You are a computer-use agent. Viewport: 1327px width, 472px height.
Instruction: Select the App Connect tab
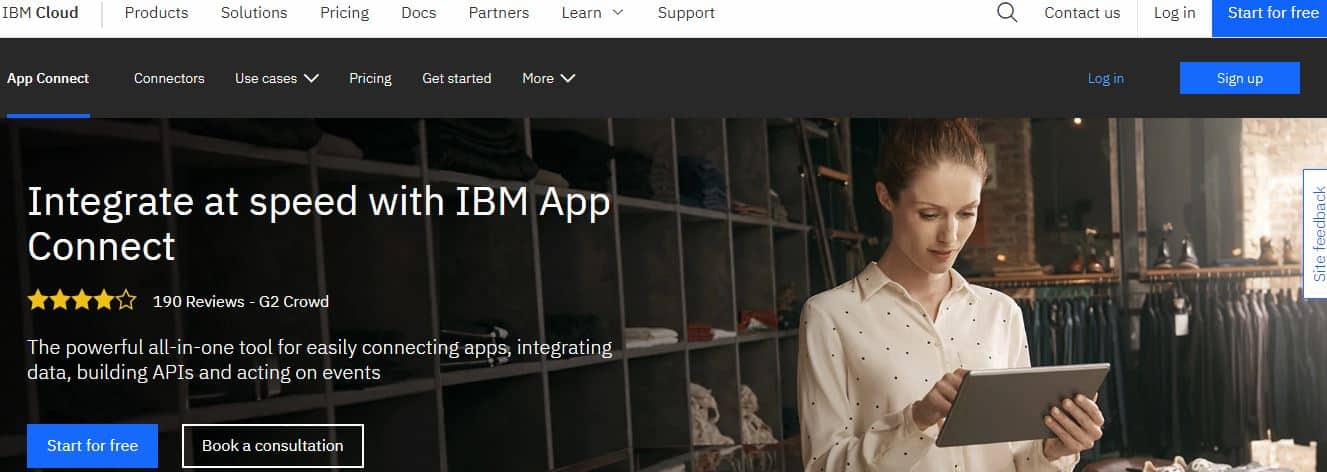[48, 78]
